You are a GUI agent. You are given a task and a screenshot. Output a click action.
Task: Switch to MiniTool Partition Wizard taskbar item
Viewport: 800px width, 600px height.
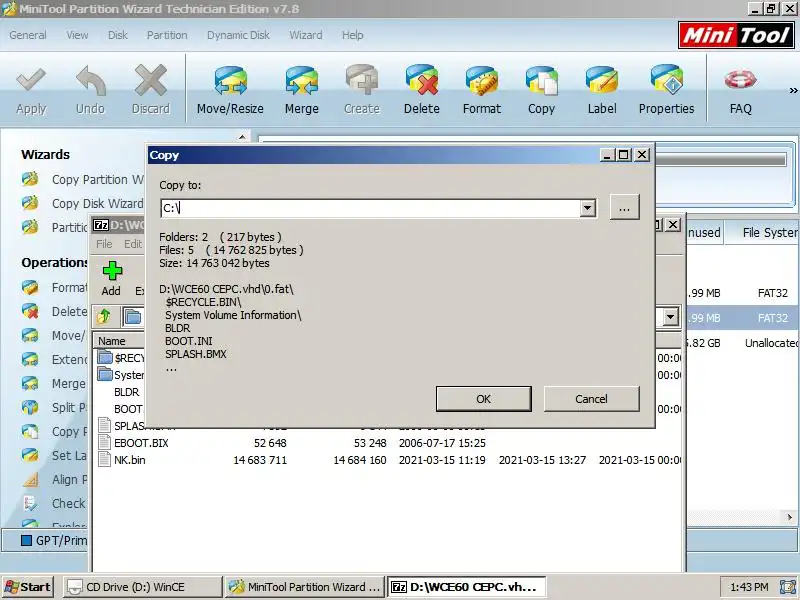coord(305,587)
